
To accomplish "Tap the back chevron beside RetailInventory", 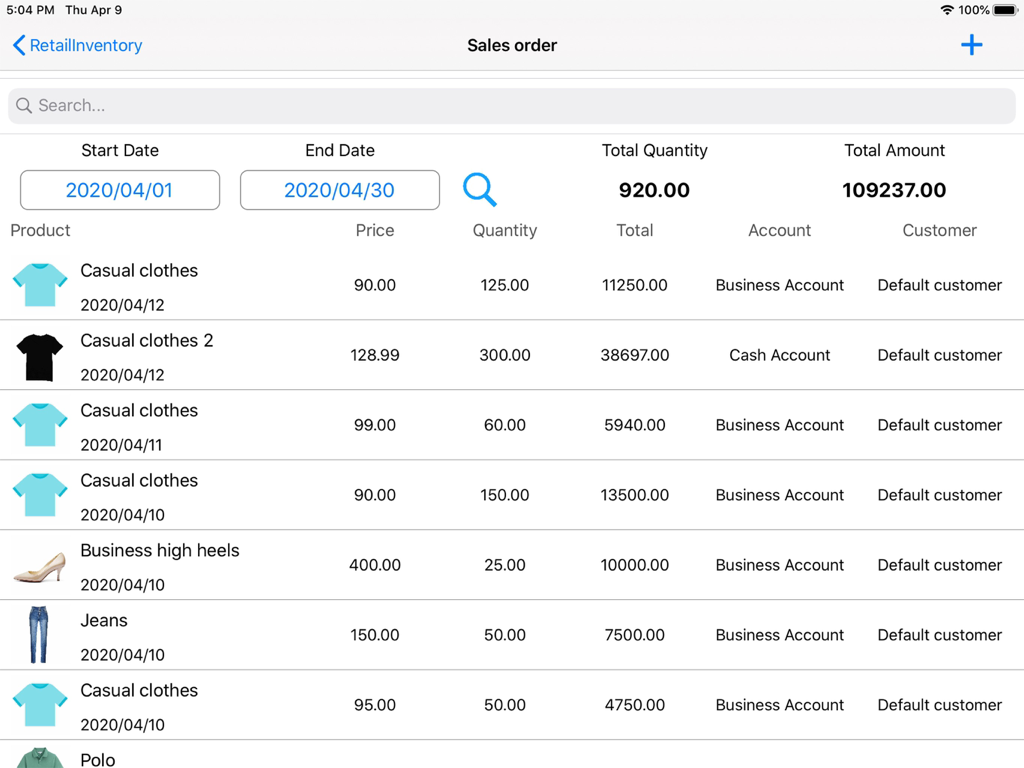I will tap(16, 45).
